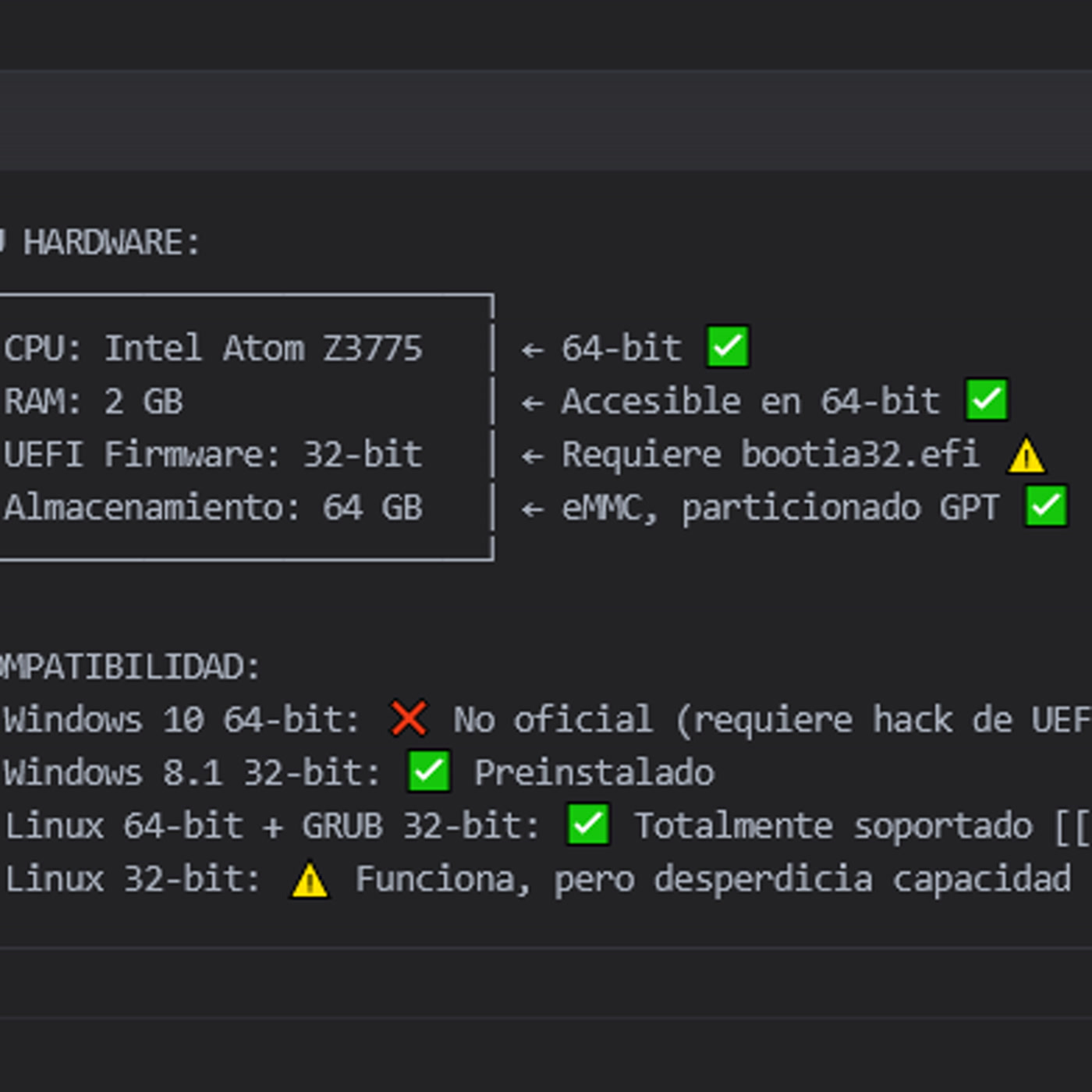The width and height of the screenshot is (1092, 1092).
Task: Click the checkmark after 'Accesible en 64-bit'
Action: [987, 399]
